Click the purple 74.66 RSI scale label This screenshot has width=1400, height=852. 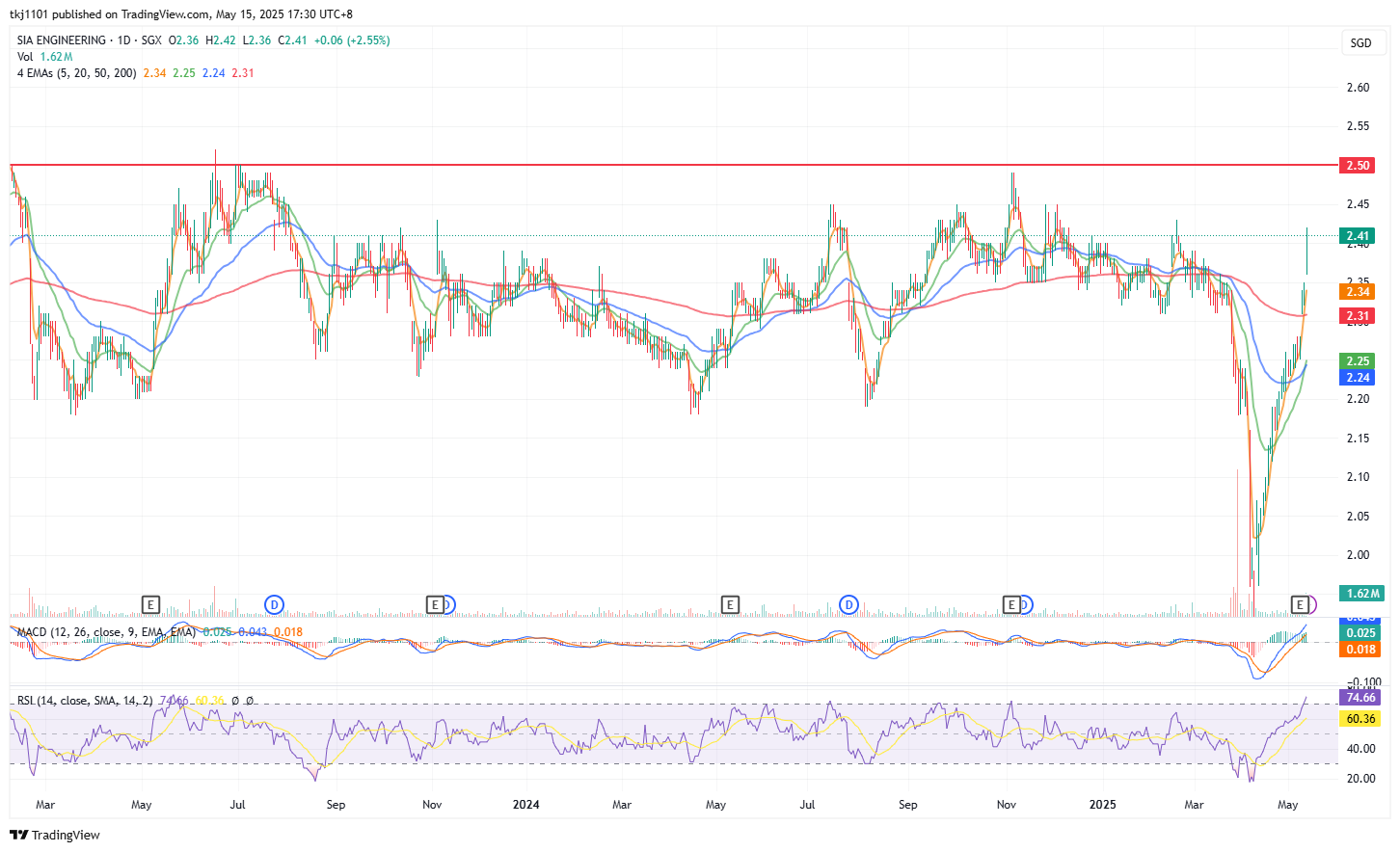1360,698
